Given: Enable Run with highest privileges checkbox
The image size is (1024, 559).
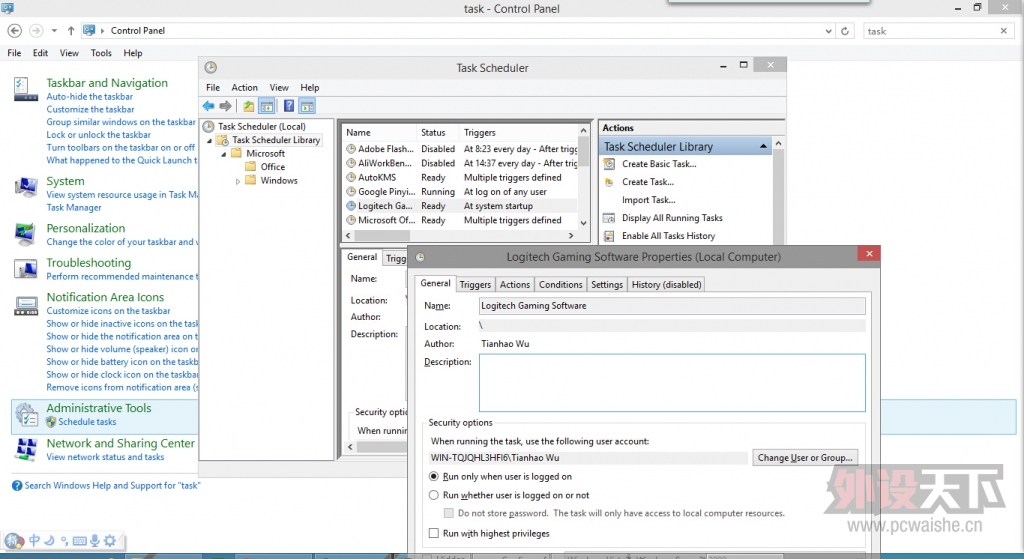Looking at the screenshot, I should coord(434,534).
